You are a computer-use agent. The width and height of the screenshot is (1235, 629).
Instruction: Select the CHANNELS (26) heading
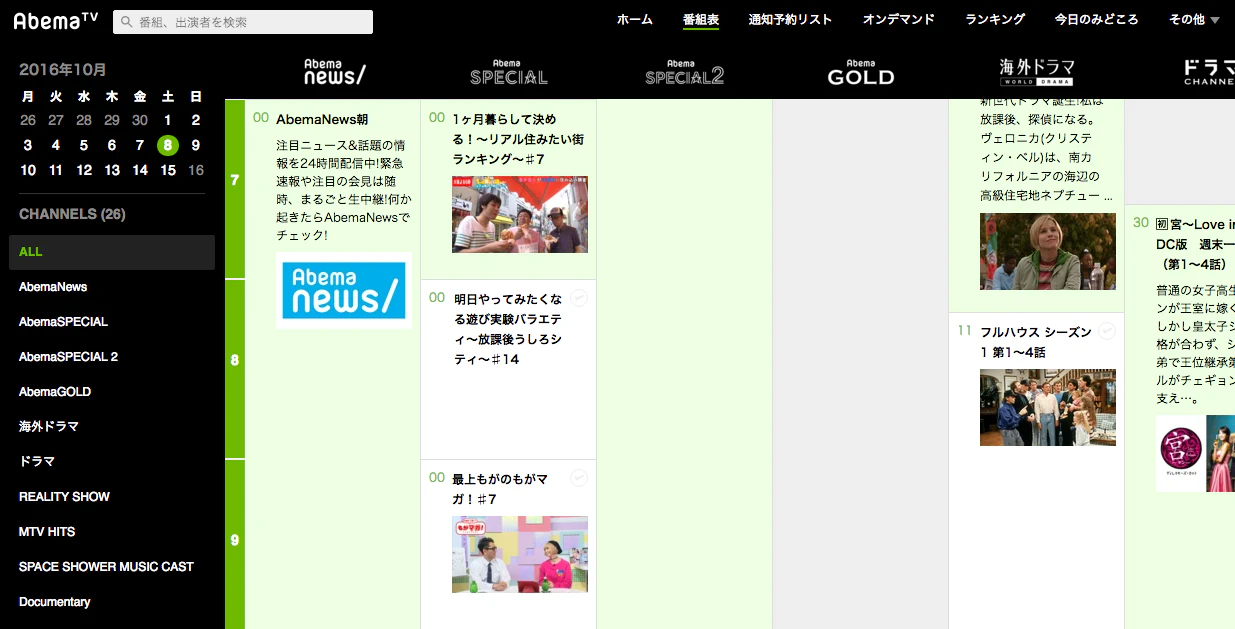[72, 214]
